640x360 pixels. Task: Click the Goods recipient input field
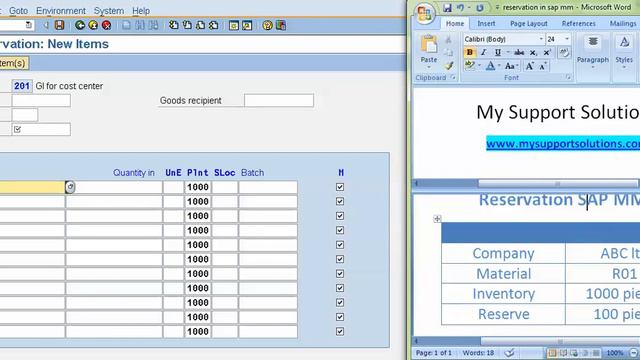click(279, 100)
